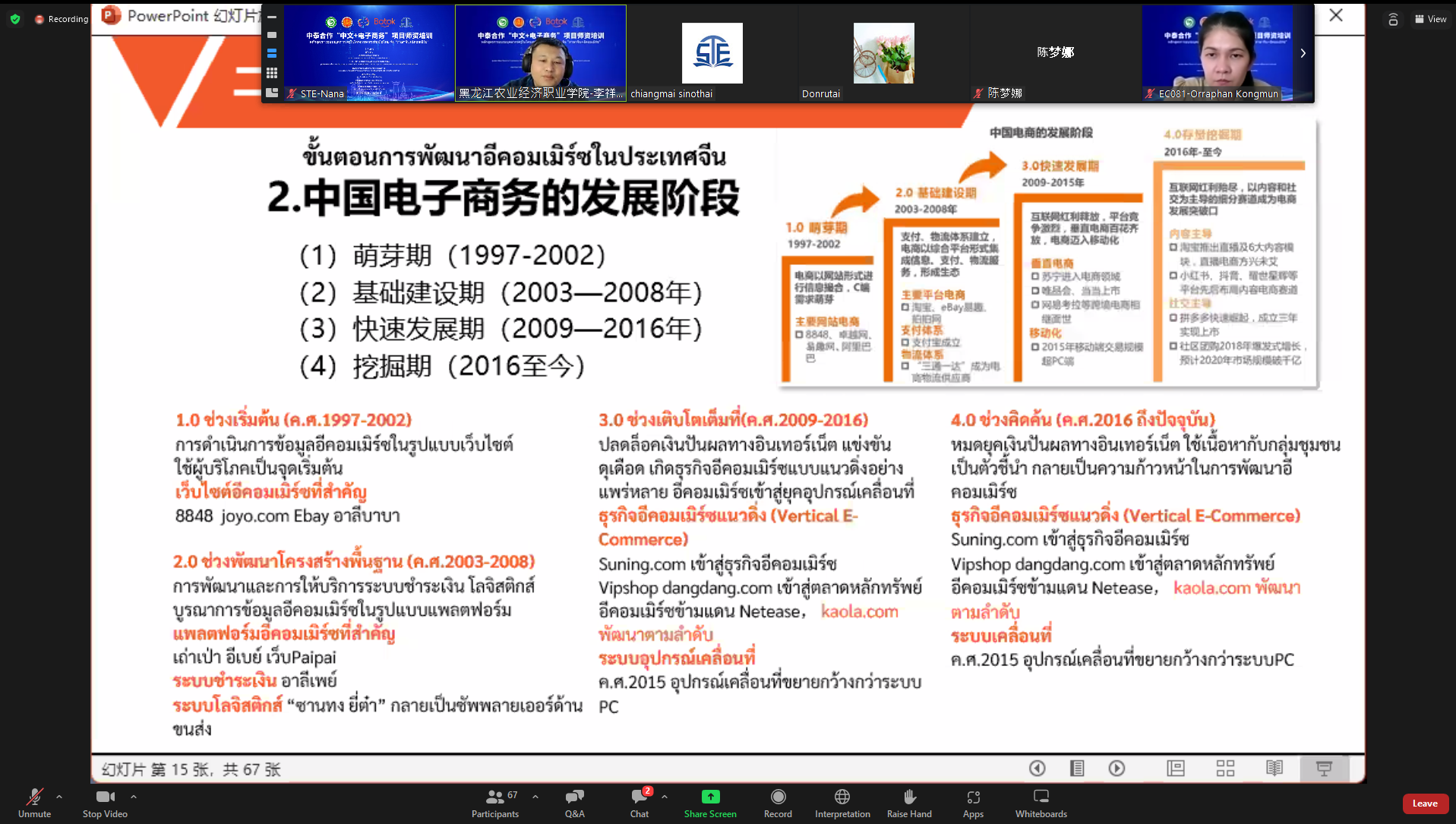Click the Recording indicator
Viewport: 1456px width, 824px height.
pos(62,19)
